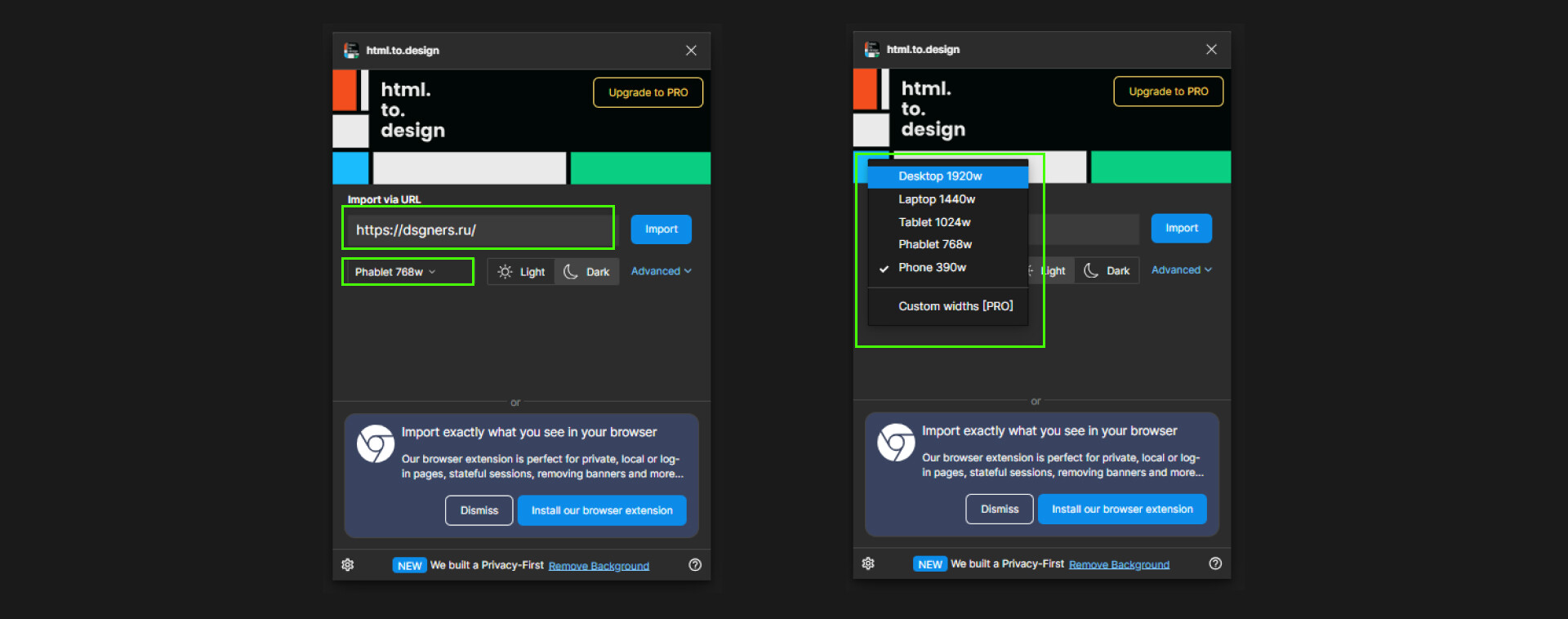Click Upgrade to PRO in the right window
This screenshot has height=619, width=1568.
[x=1169, y=91]
